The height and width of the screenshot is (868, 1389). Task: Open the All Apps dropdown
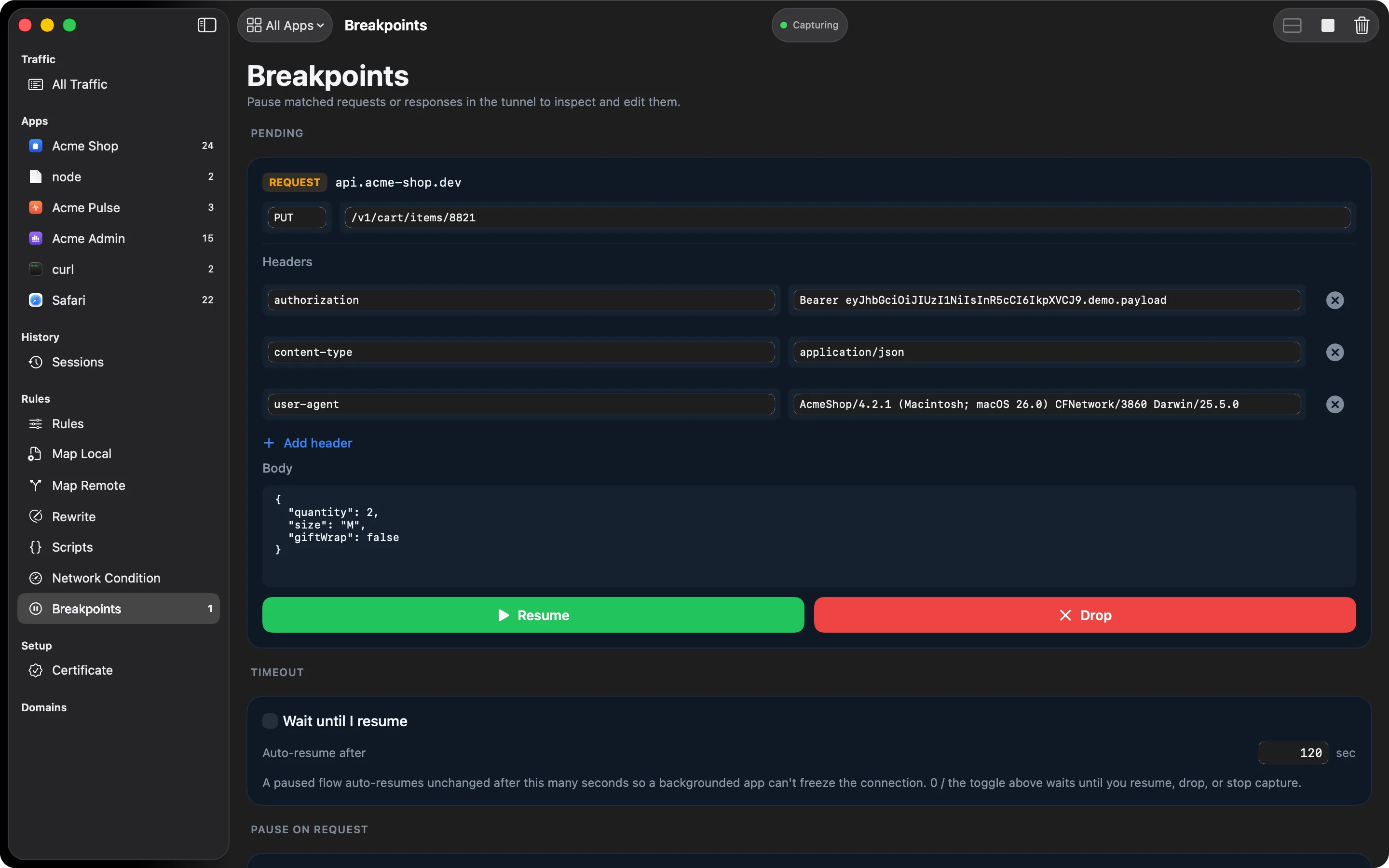tap(285, 25)
